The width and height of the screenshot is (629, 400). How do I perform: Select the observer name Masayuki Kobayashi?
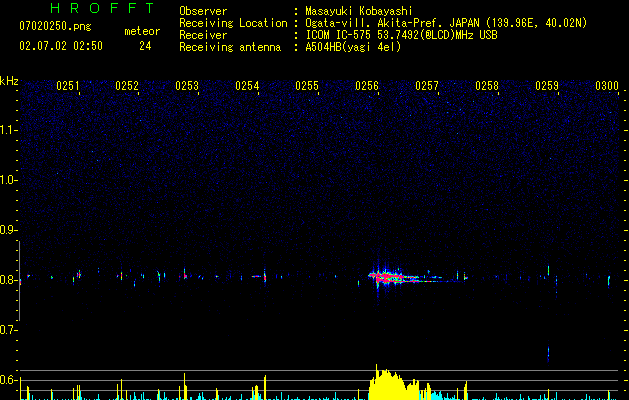(x=359, y=11)
